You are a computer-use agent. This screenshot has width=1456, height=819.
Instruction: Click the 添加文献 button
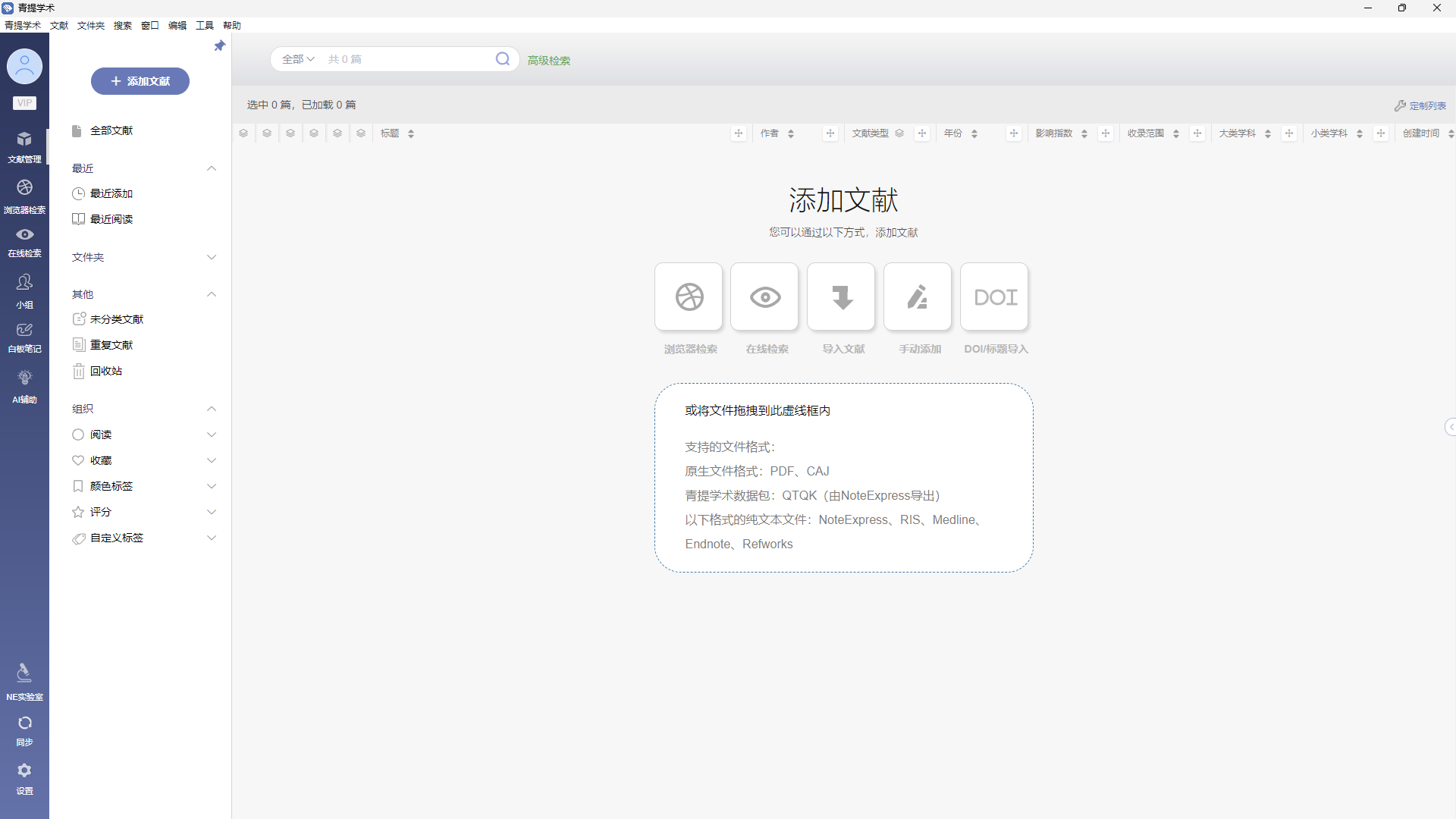[140, 81]
